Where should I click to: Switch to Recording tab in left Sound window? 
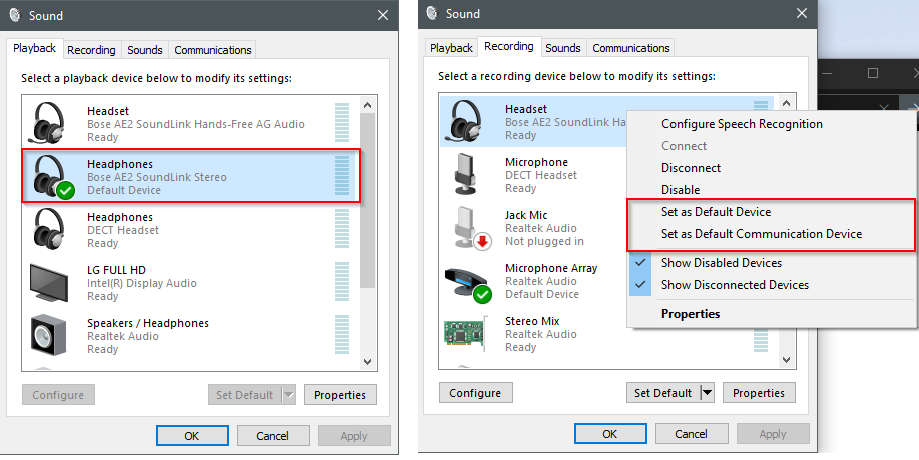[x=91, y=50]
